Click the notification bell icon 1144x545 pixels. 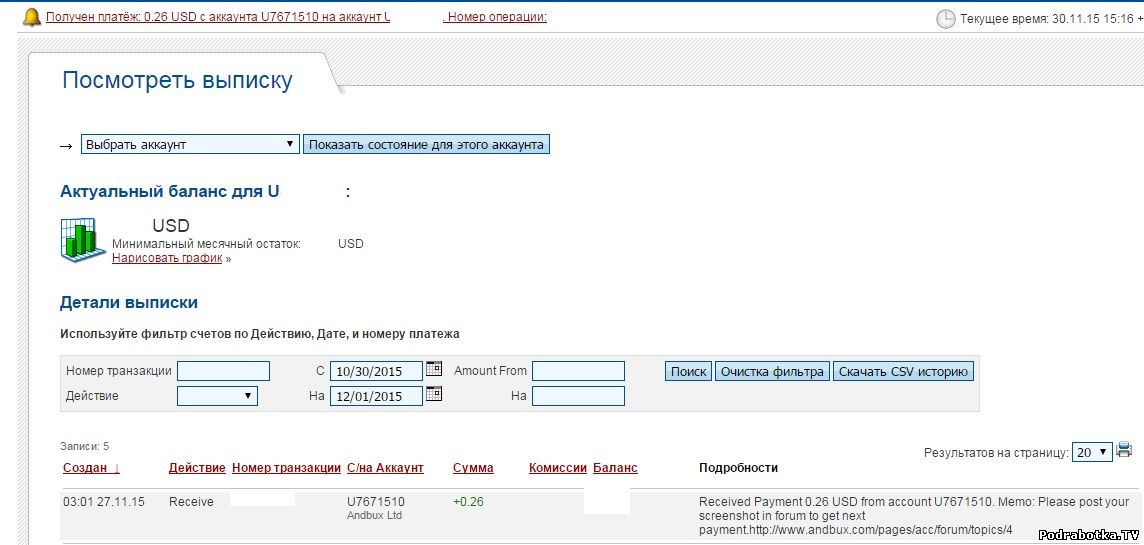tap(32, 17)
